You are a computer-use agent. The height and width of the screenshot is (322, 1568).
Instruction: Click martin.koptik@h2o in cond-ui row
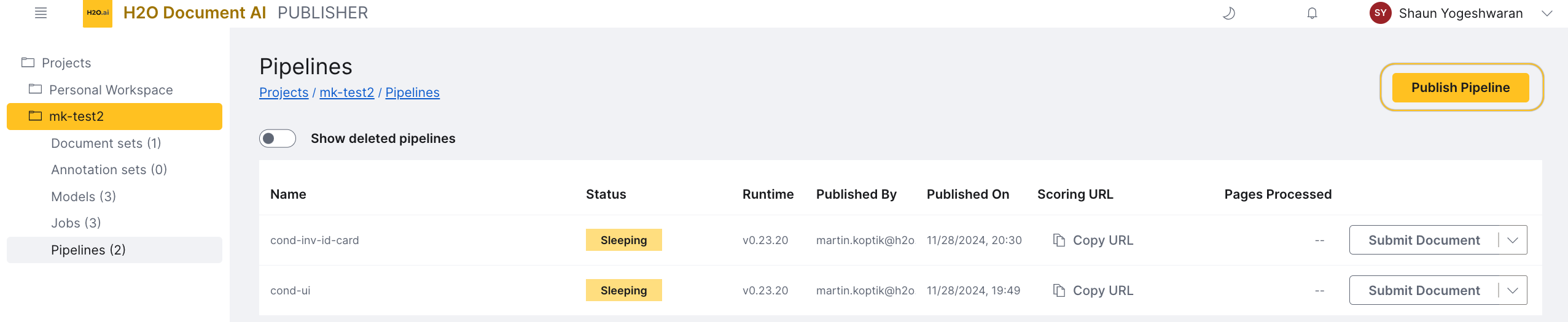coord(865,291)
